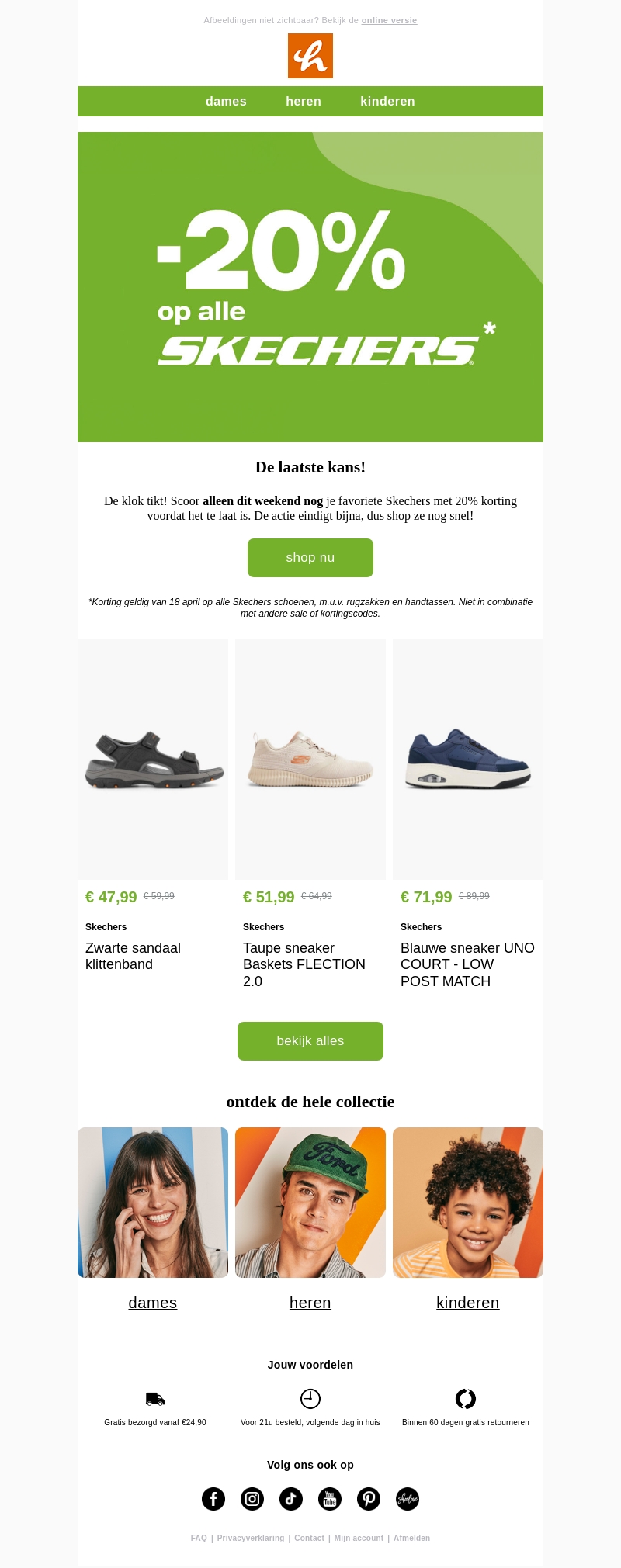Screen dimensions: 621x1568
Task: Select the heren menu item
Action: (304, 102)
